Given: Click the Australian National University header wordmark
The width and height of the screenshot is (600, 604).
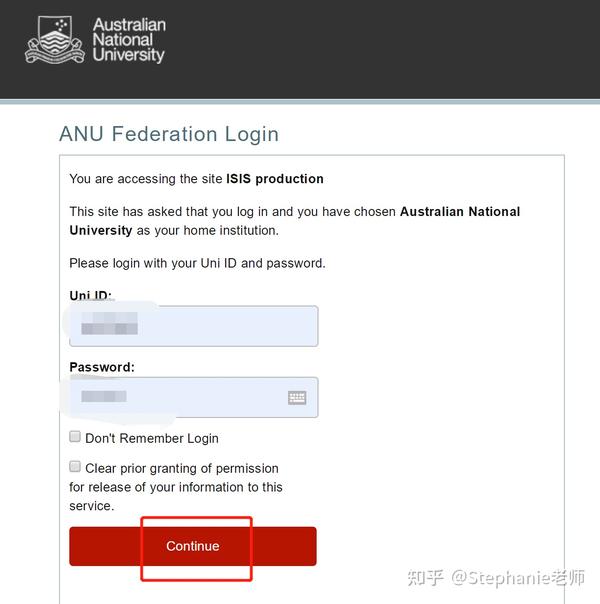Looking at the screenshot, I should tap(129, 40).
